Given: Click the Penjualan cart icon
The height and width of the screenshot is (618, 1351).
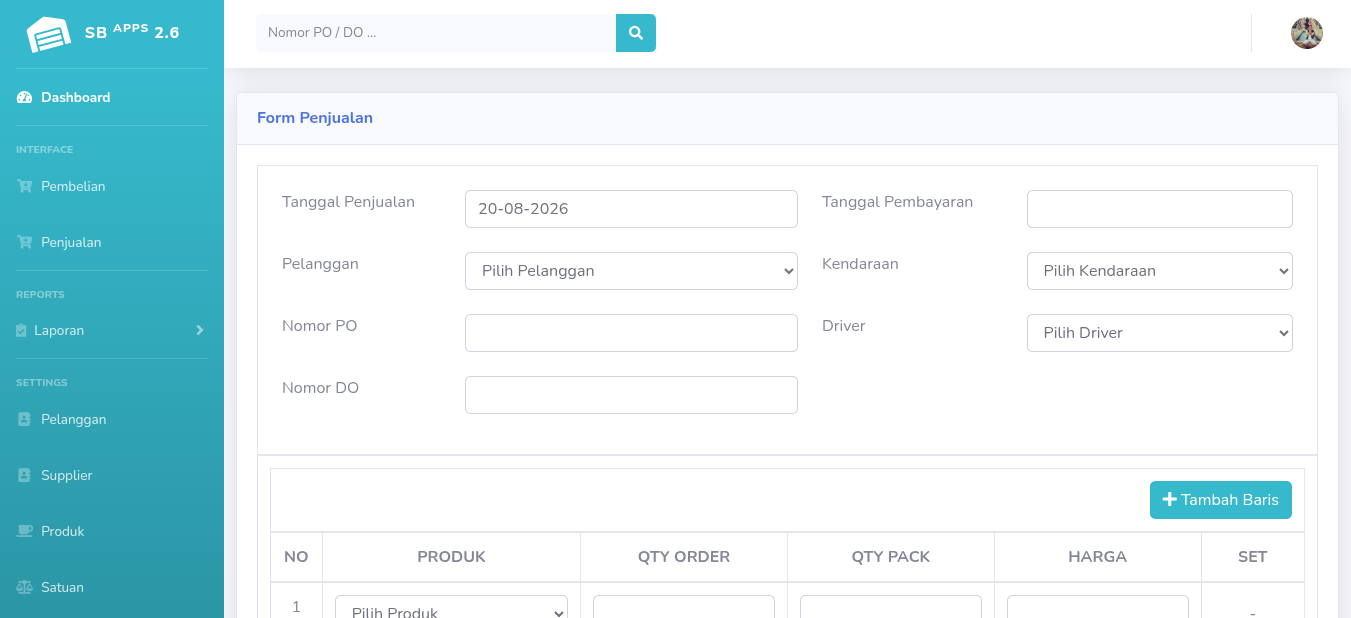Looking at the screenshot, I should (x=25, y=242).
